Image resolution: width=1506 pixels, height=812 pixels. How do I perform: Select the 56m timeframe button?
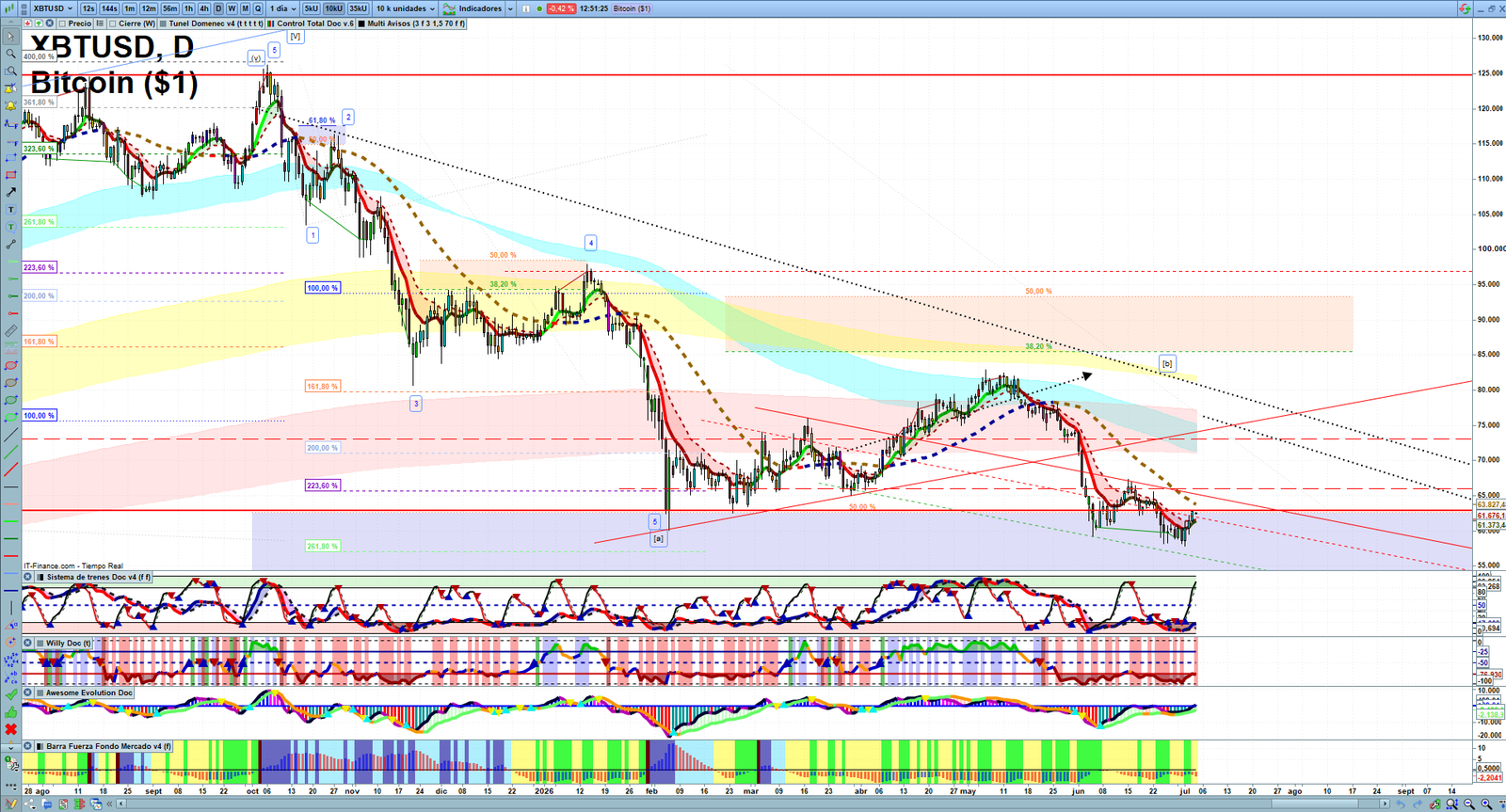(169, 8)
